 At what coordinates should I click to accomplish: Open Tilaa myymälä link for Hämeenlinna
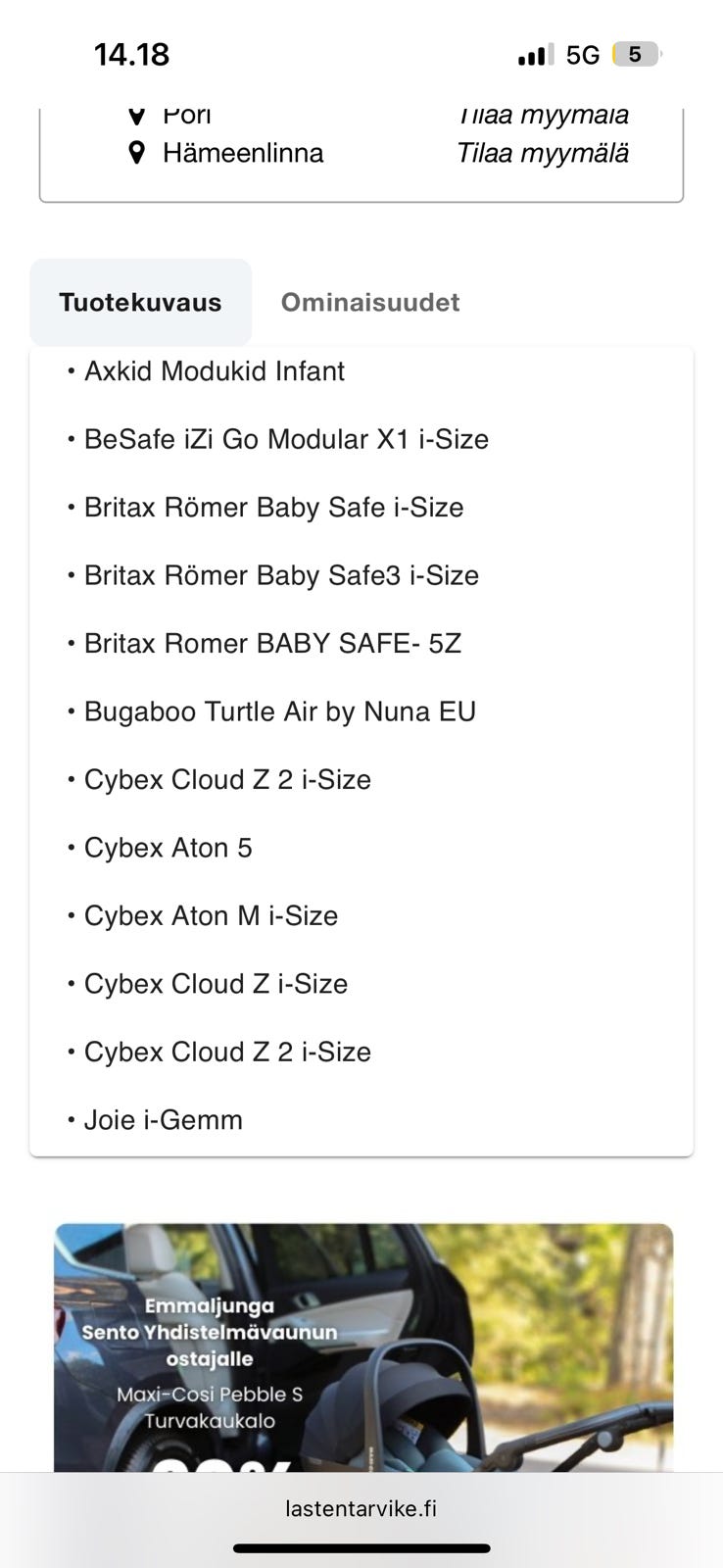543,153
